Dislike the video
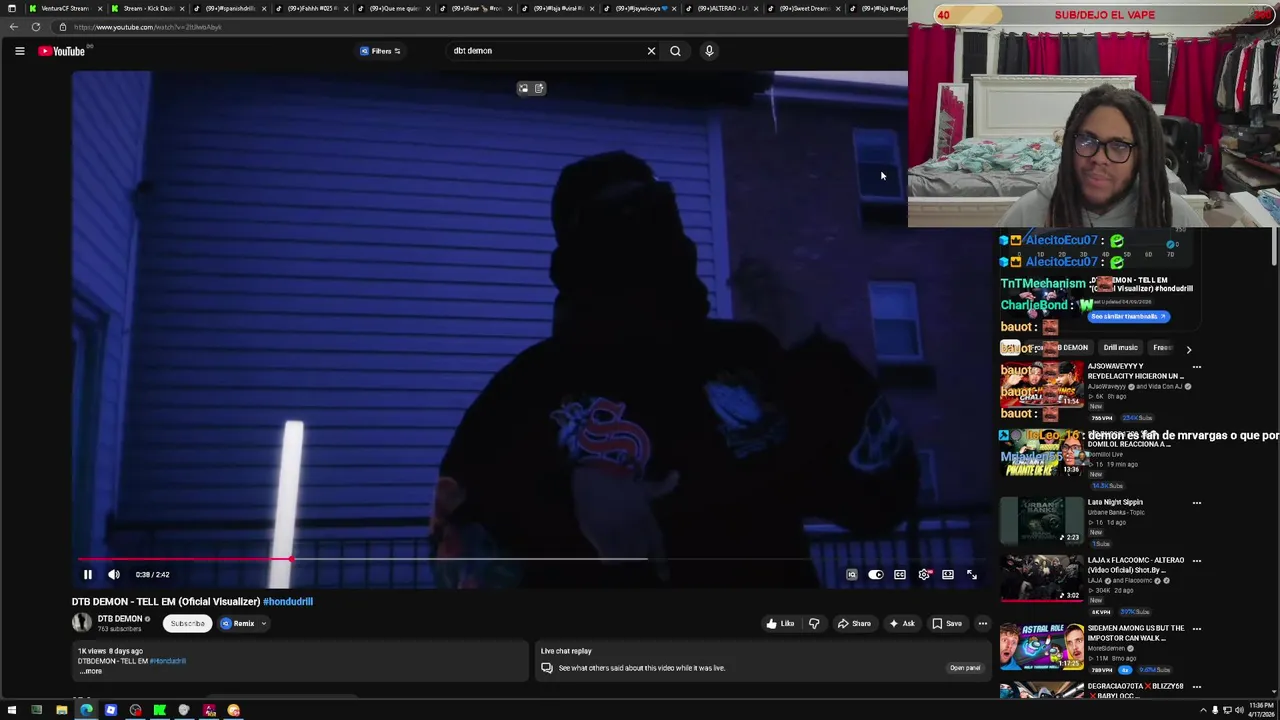 coord(814,624)
